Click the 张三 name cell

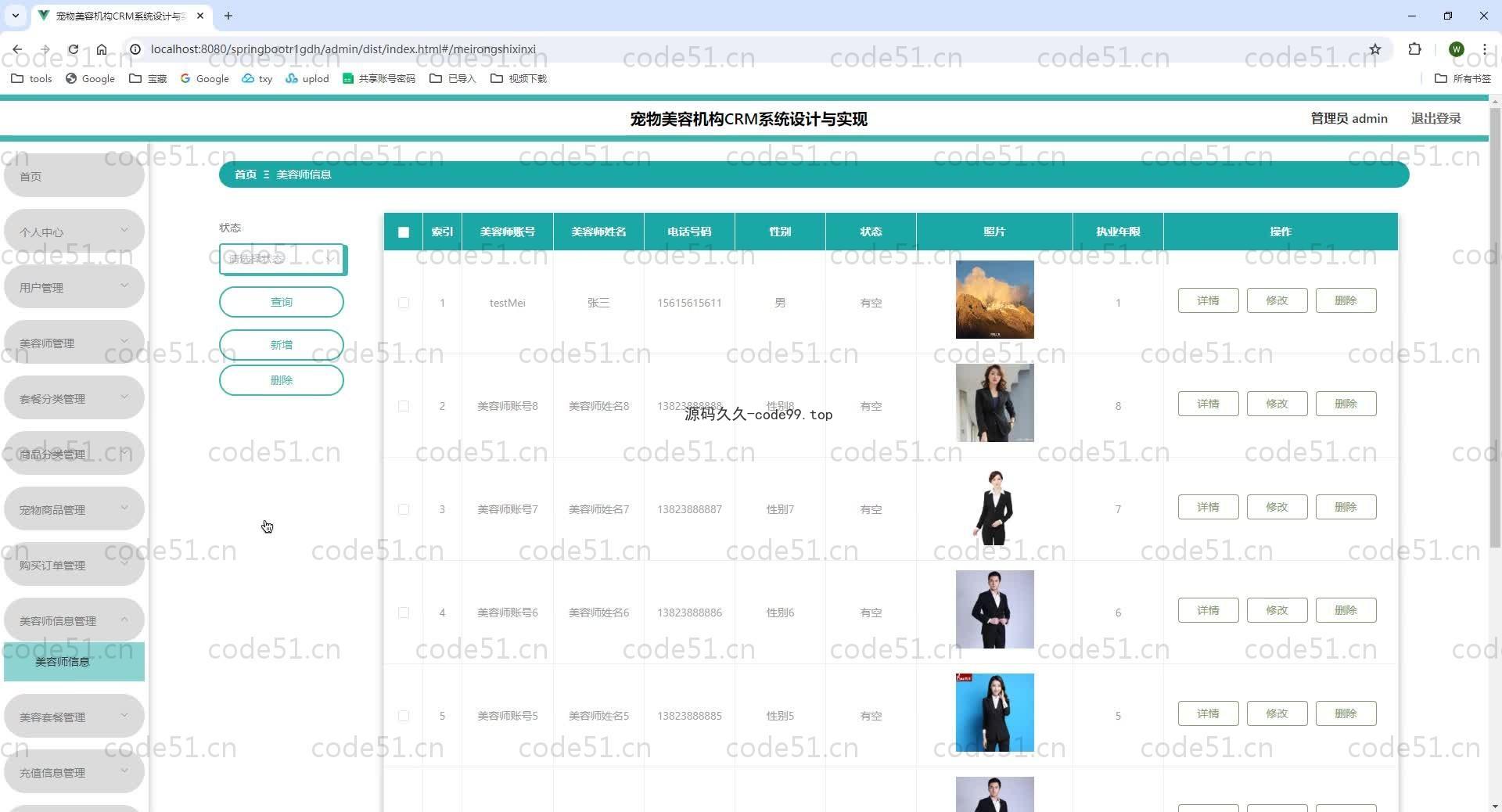tap(598, 303)
